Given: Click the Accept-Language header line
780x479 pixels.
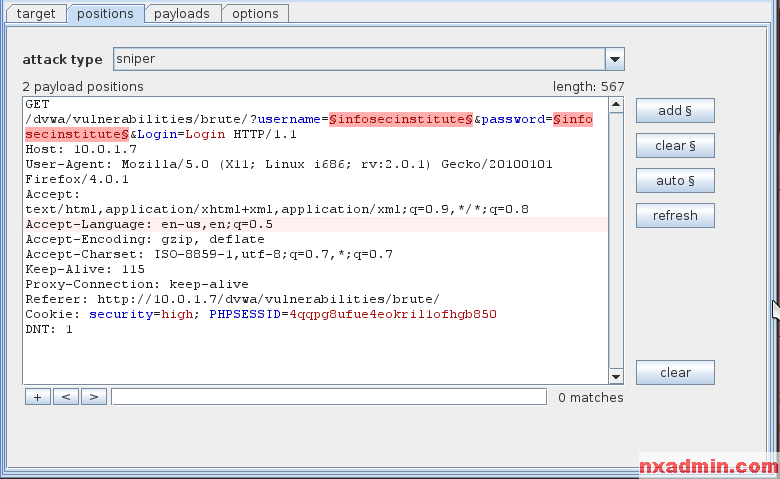Looking at the screenshot, I should coord(149,224).
